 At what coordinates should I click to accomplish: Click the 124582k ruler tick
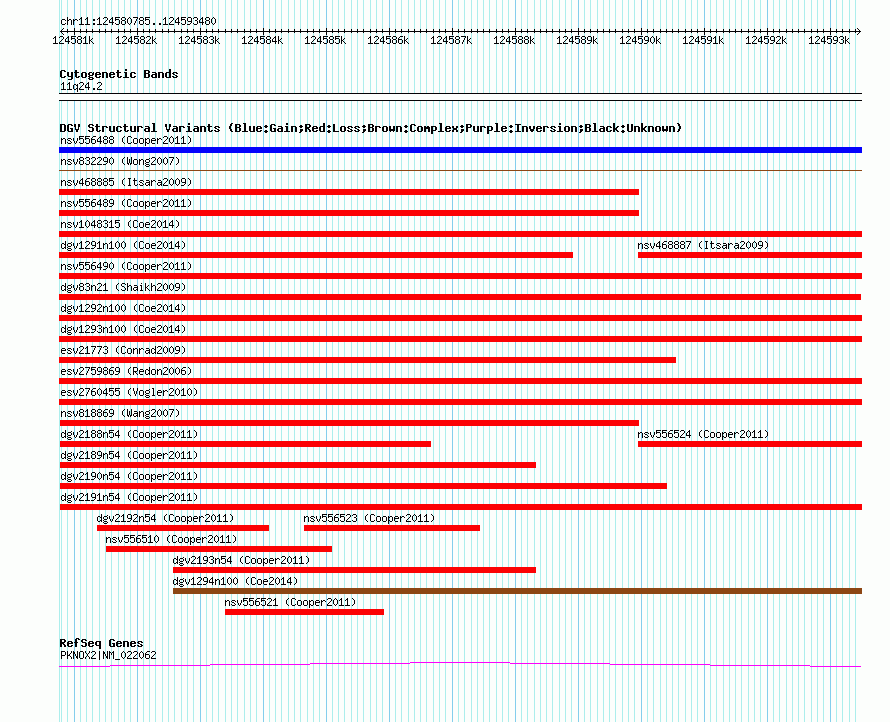(136, 40)
